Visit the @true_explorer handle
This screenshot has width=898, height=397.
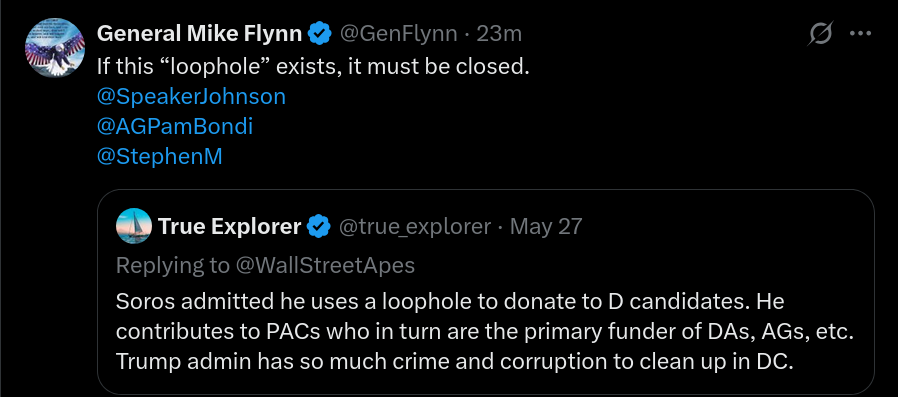pos(415,227)
